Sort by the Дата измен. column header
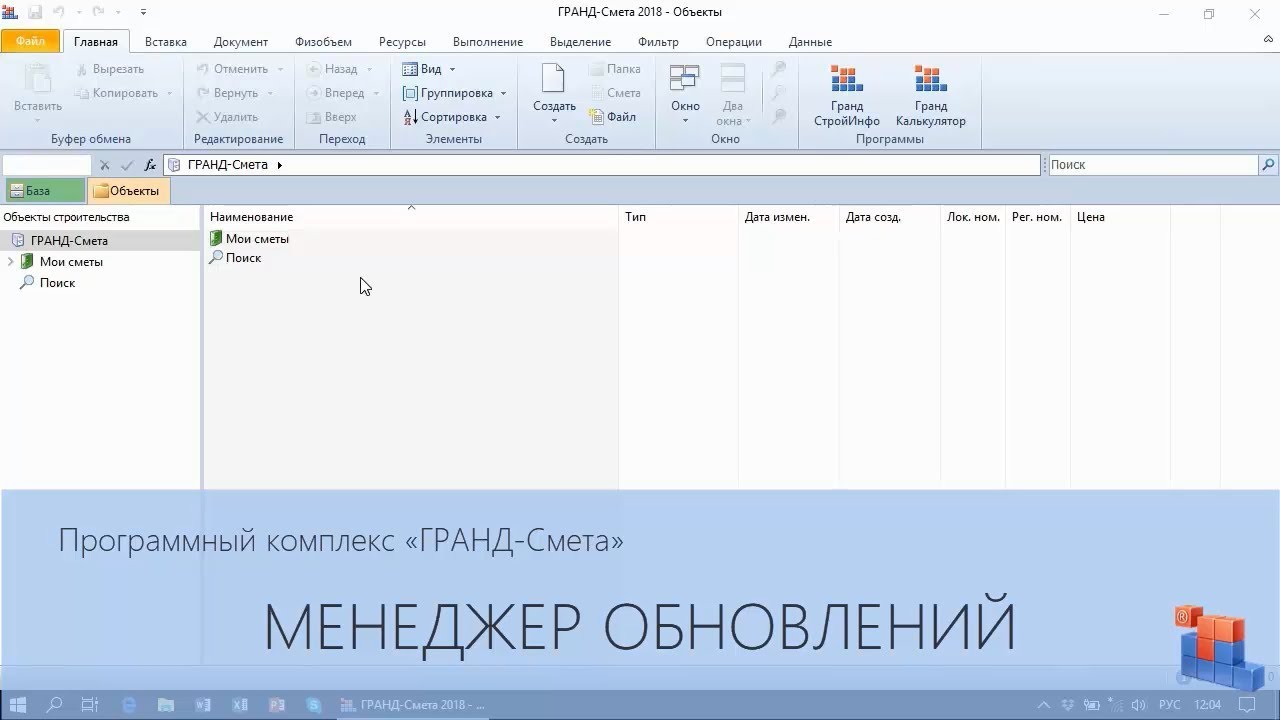 [x=788, y=217]
